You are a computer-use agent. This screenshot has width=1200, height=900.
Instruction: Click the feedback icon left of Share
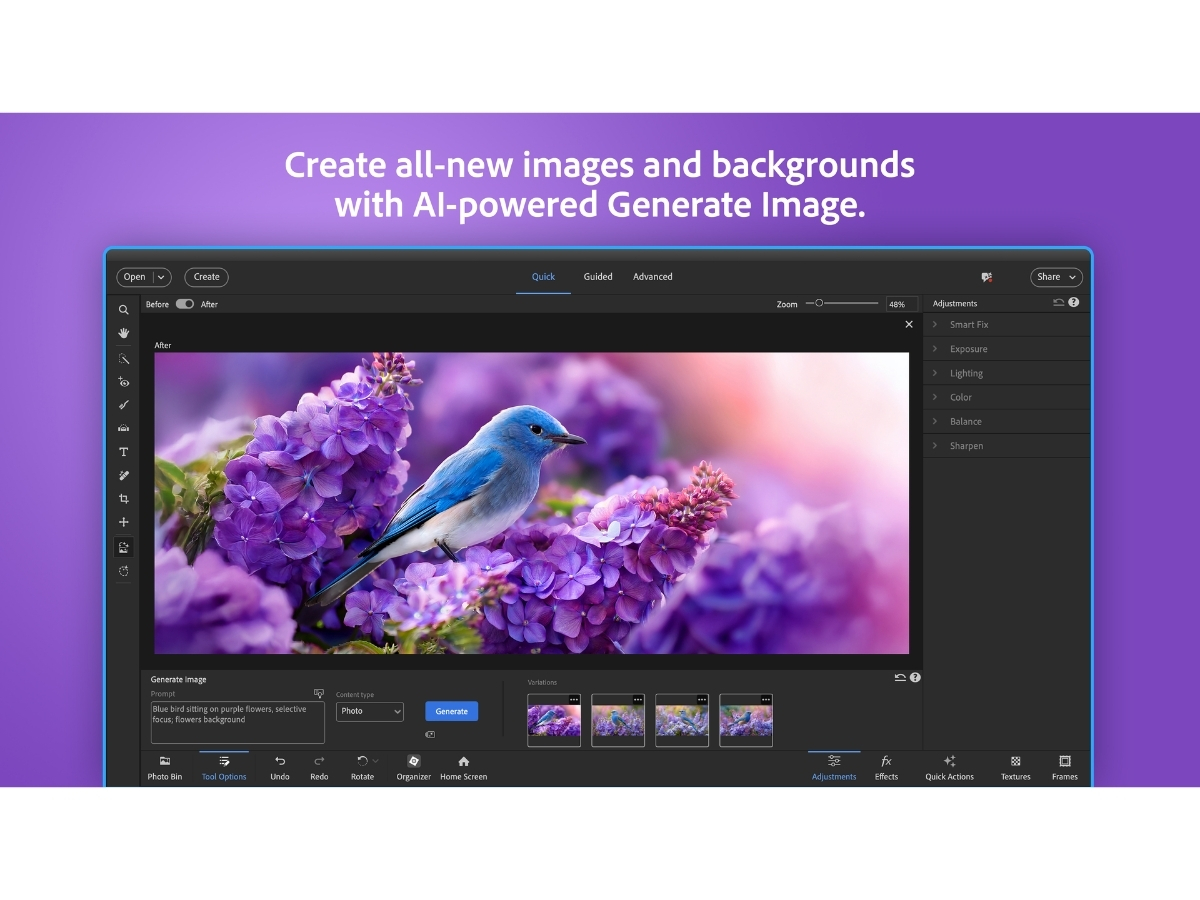(x=987, y=277)
